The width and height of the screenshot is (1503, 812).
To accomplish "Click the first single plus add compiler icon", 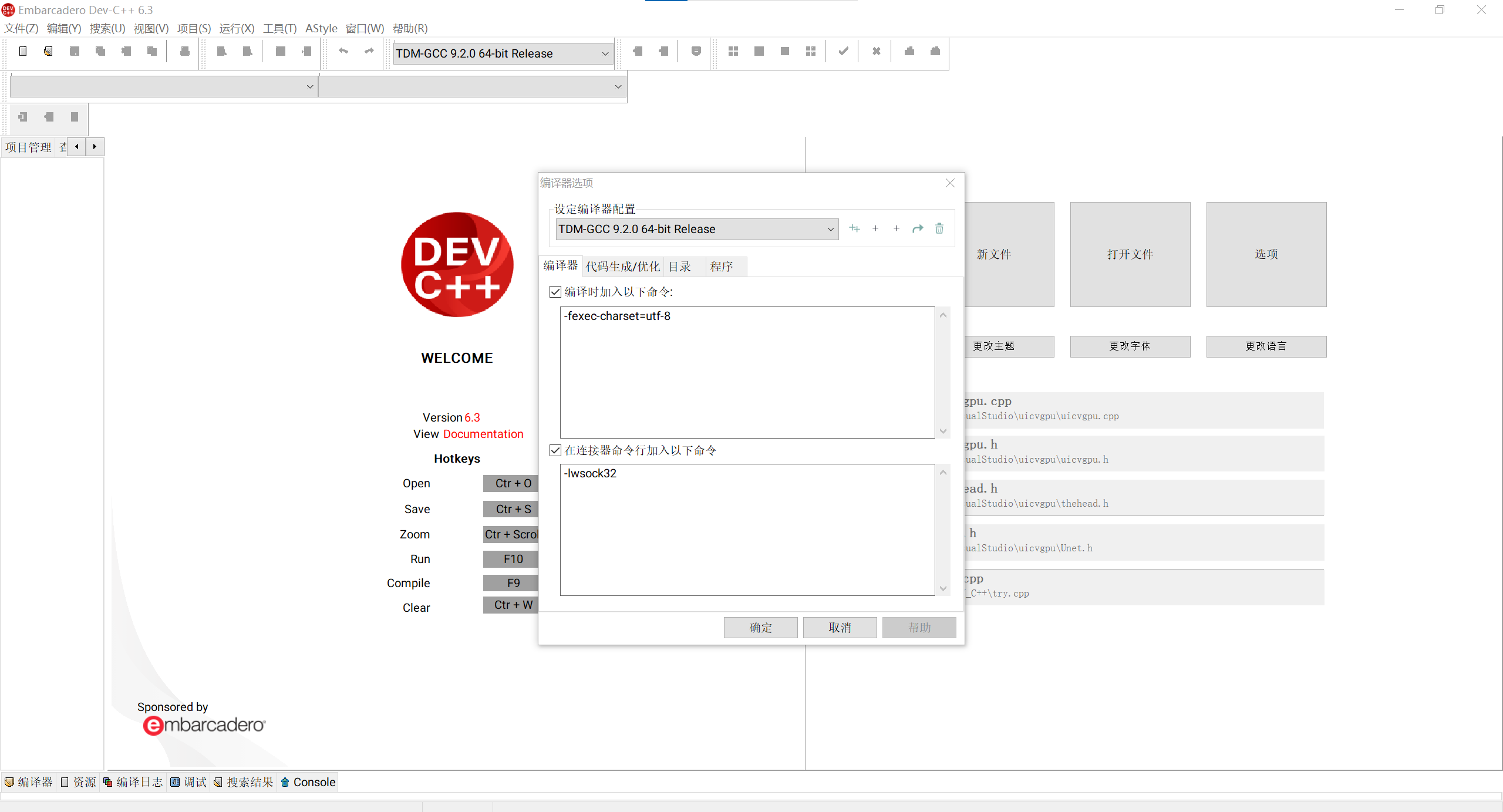I will tap(875, 228).
